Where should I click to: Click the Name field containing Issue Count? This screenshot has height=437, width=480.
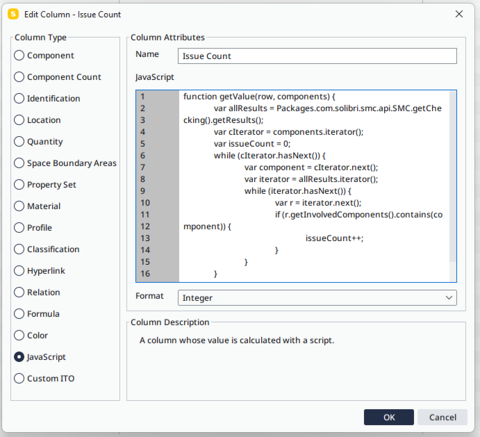pyautogui.click(x=317, y=56)
